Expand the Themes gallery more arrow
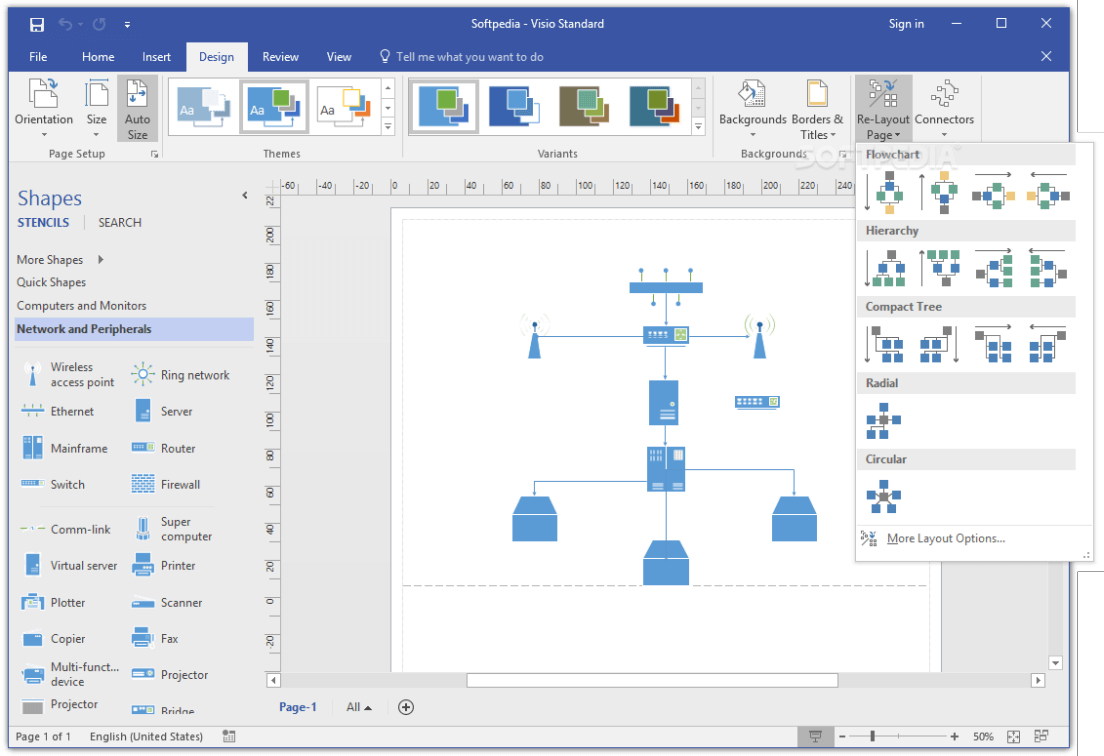1104x756 pixels. (388, 127)
